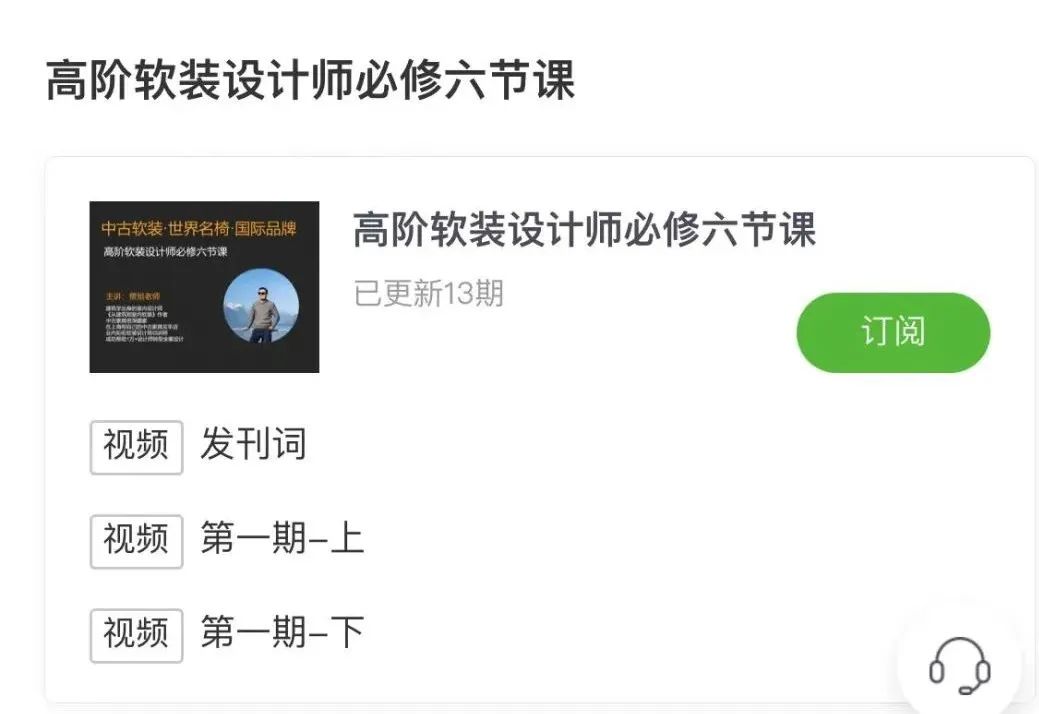Click the 视频 tag beside 发刊词
Screen dimensions: 1039x714
[x=137, y=447]
